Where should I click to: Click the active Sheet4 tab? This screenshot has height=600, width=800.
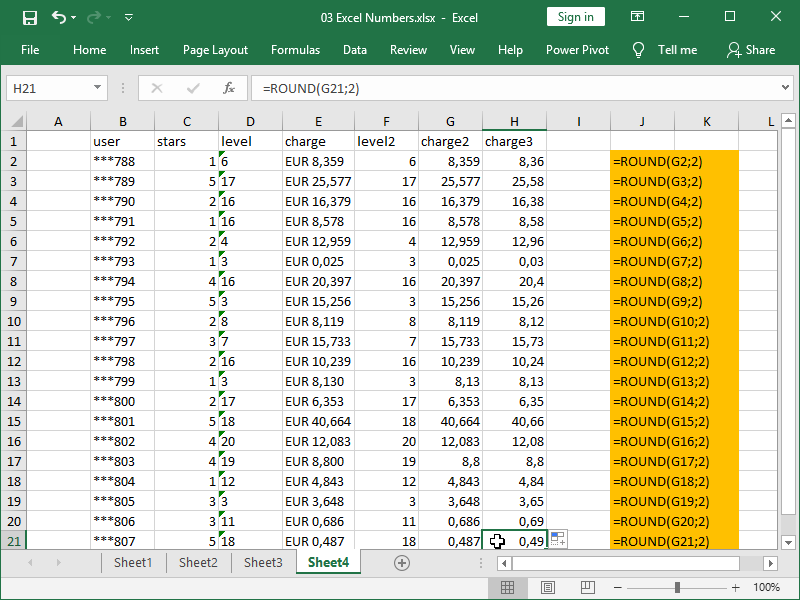click(x=329, y=562)
